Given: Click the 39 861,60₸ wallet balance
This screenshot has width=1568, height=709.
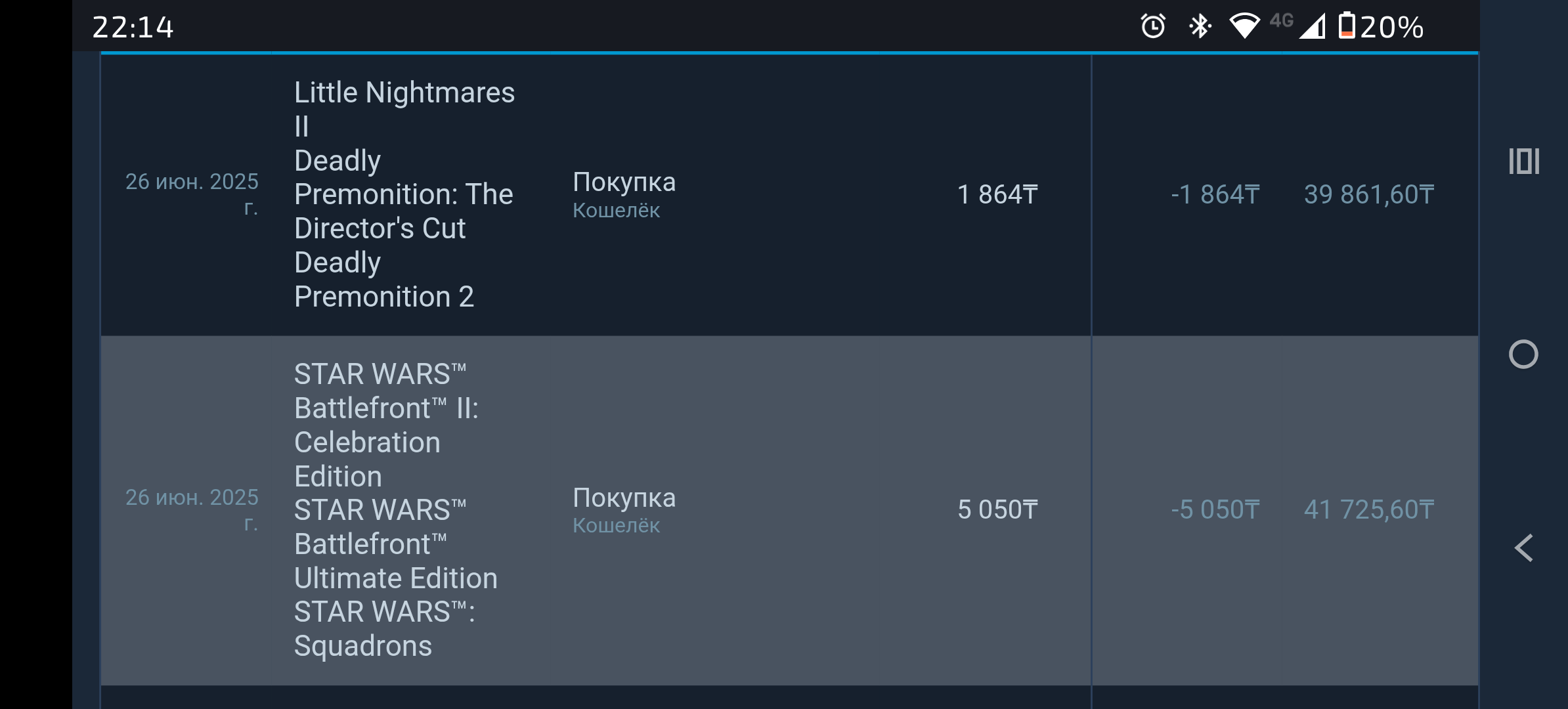Looking at the screenshot, I should tap(1368, 194).
